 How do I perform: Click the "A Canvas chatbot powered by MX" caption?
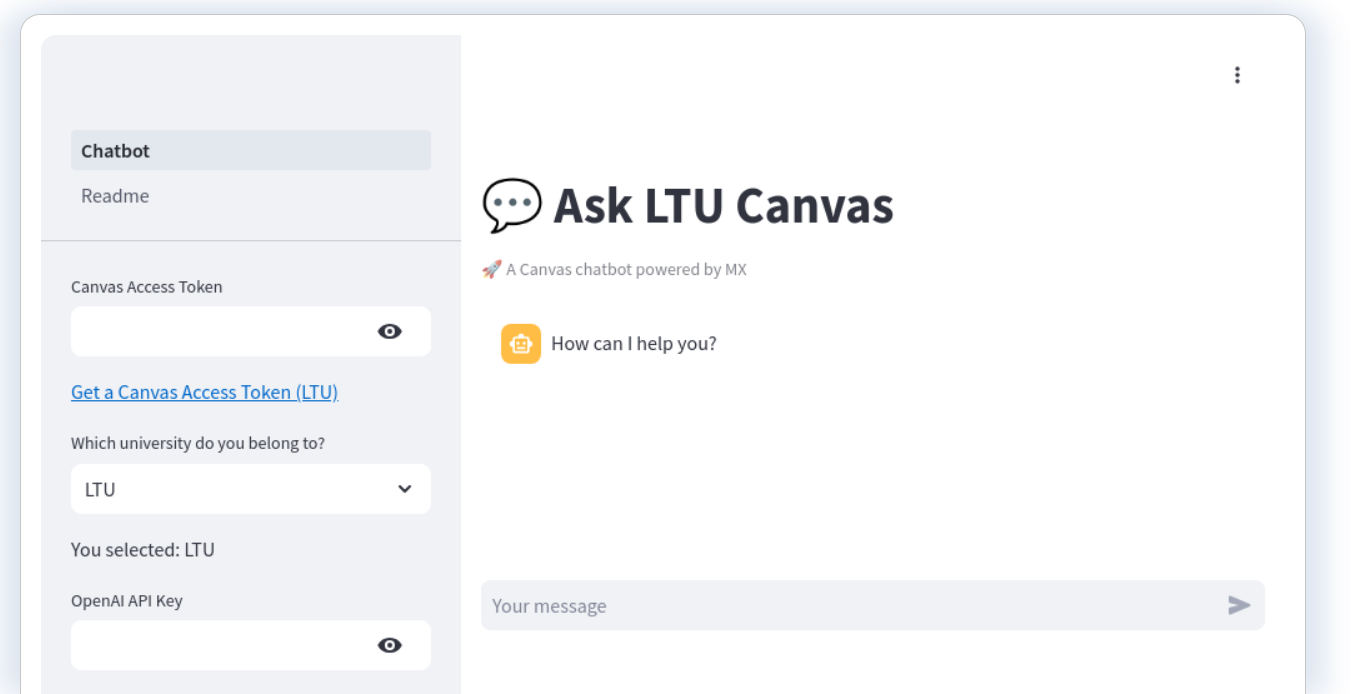(626, 269)
